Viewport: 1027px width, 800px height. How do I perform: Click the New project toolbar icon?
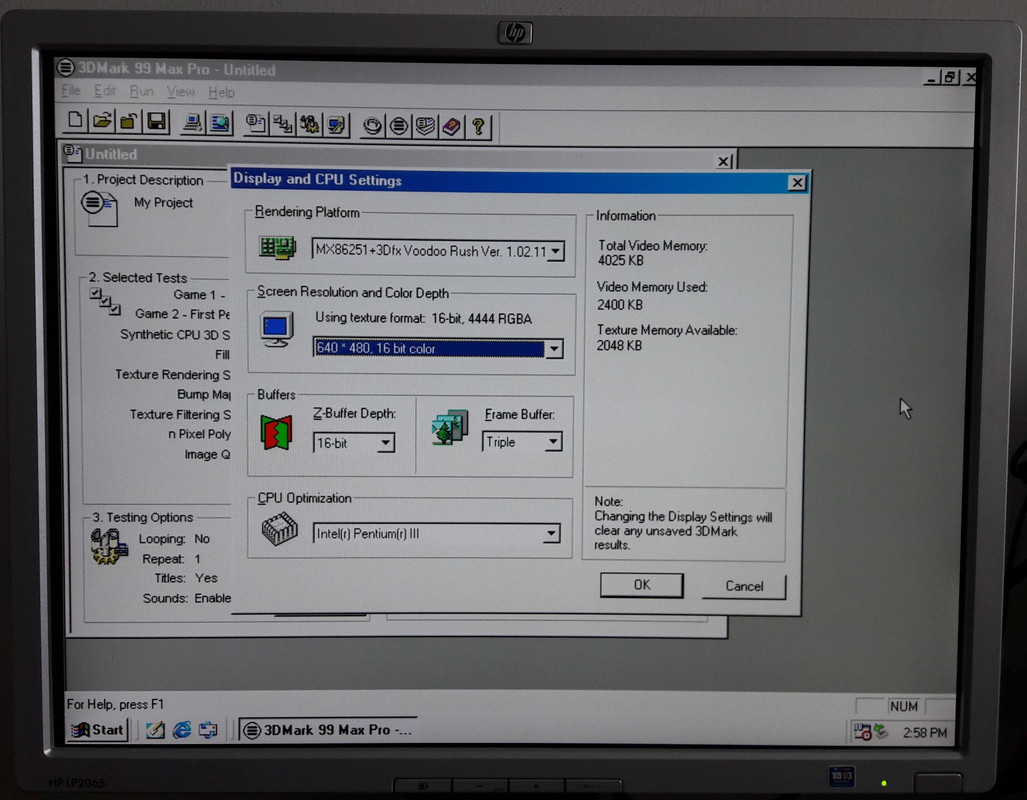click(x=75, y=121)
